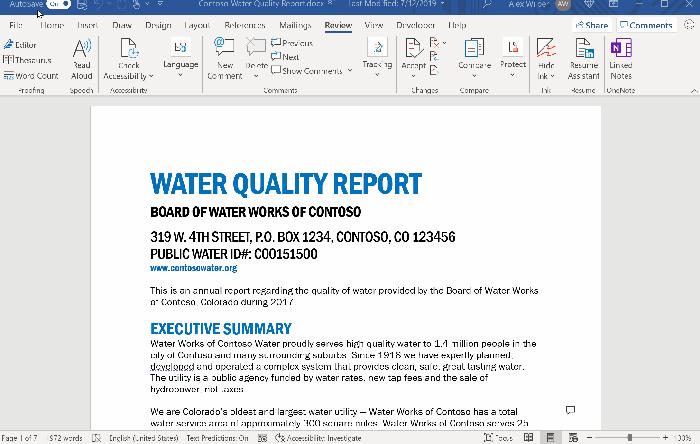This screenshot has width=700, height=444.
Task: Click the Comments button at top right
Action: point(646,25)
